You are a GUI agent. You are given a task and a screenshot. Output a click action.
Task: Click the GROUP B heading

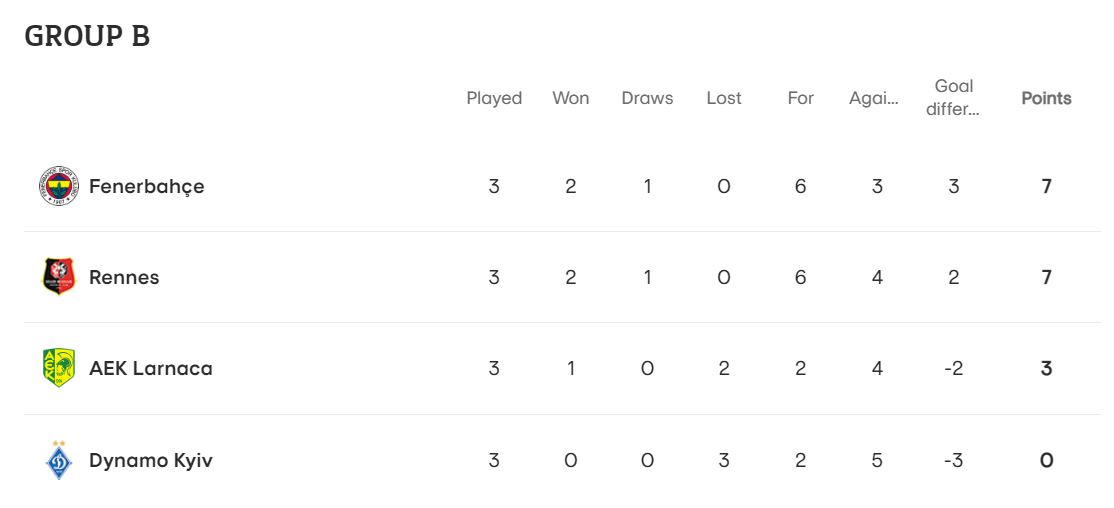tap(87, 36)
